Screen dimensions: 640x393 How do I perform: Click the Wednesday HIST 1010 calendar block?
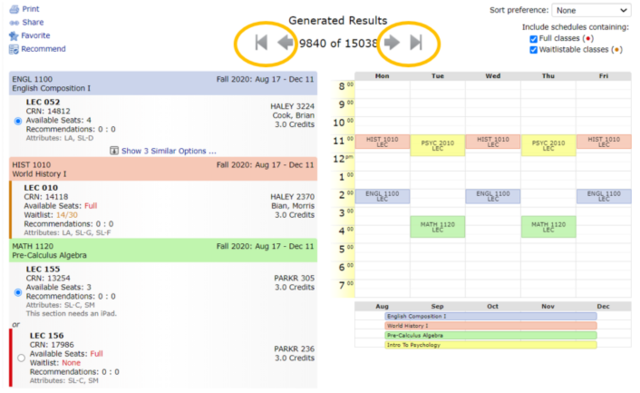click(x=493, y=142)
